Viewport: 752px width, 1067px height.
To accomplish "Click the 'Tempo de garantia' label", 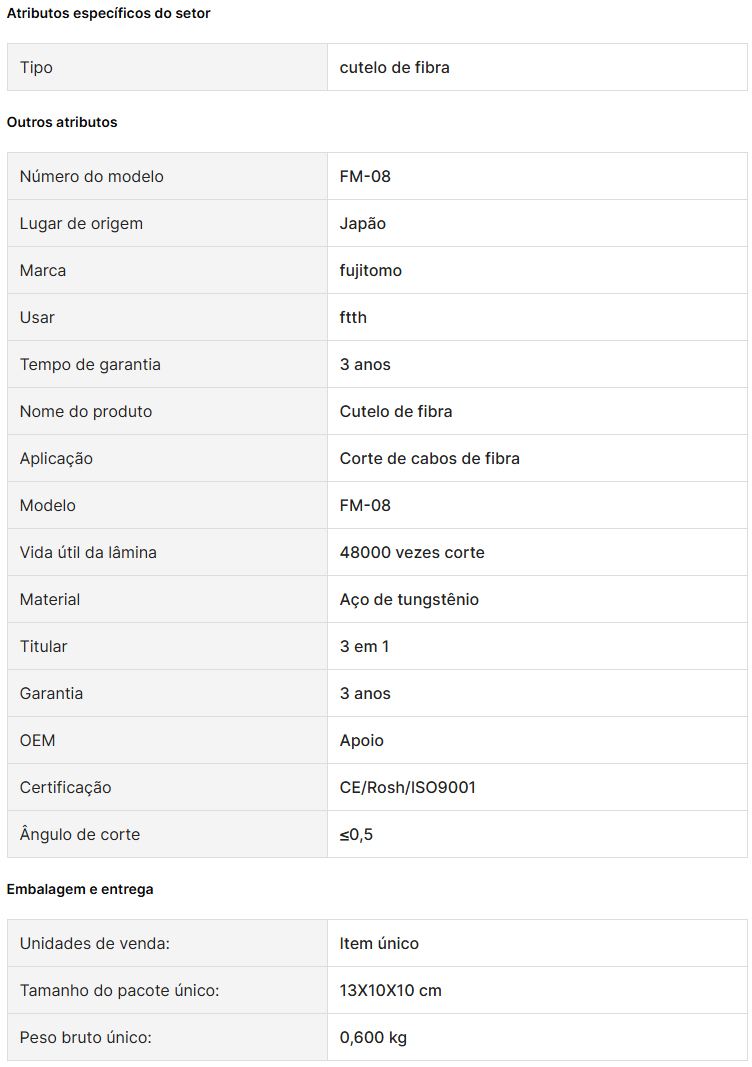I will [x=90, y=364].
